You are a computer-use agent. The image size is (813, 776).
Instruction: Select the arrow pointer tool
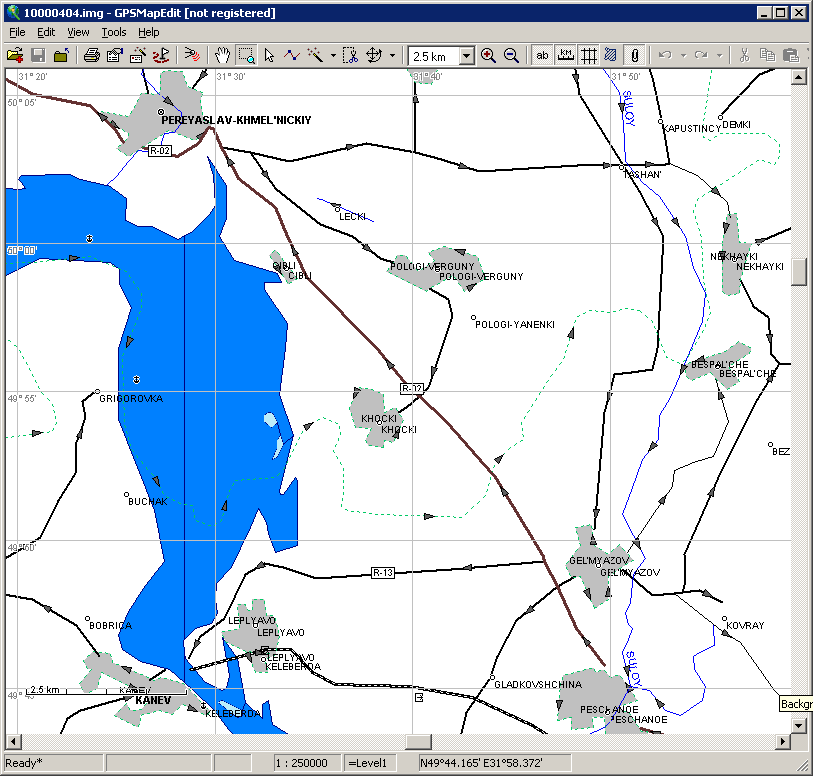[269, 55]
